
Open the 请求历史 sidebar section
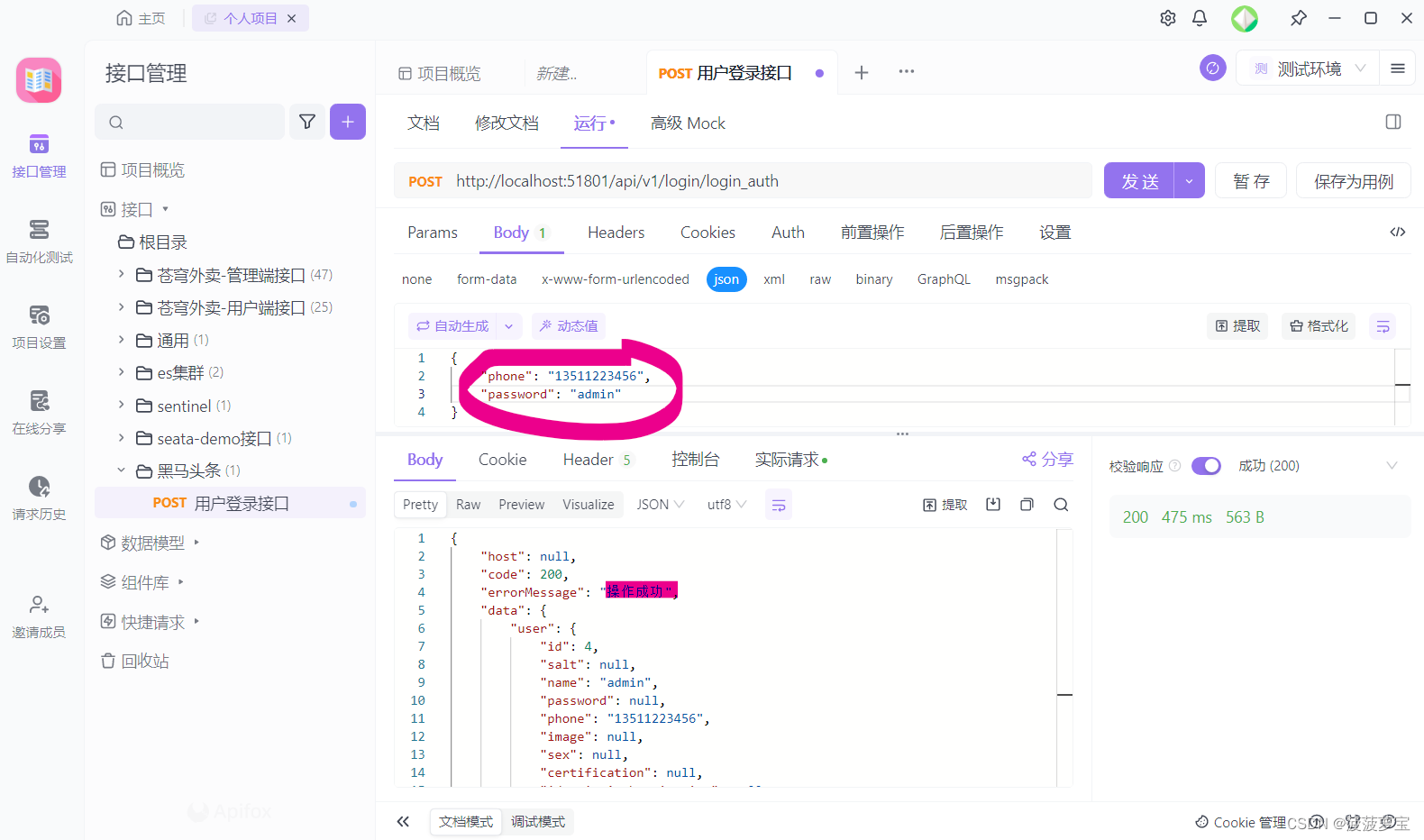coord(39,499)
